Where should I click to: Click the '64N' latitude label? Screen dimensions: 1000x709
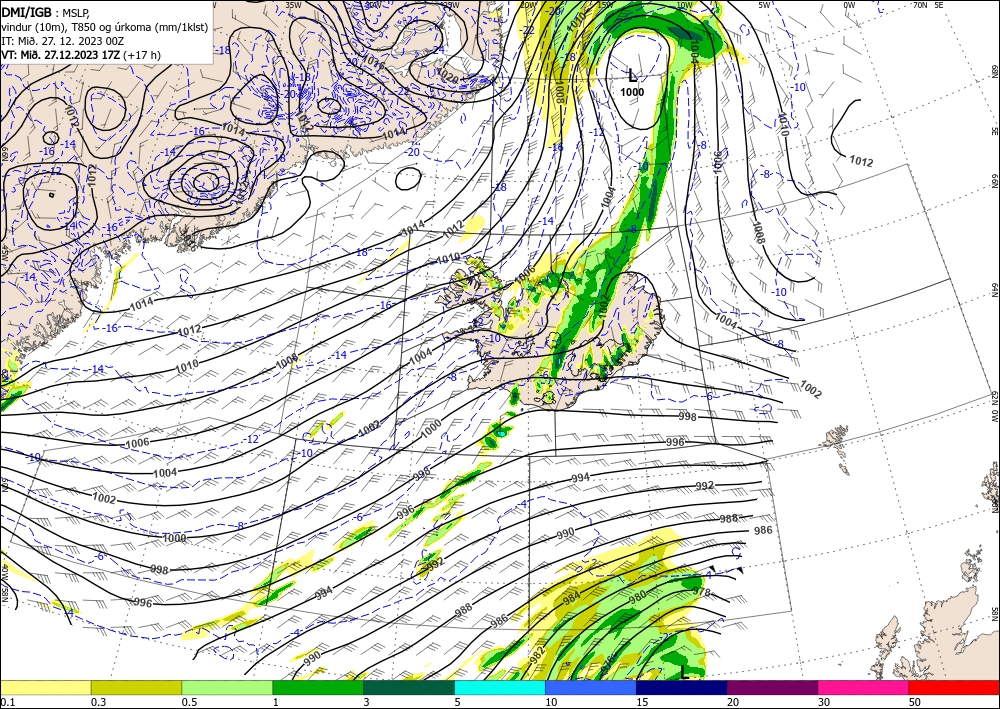[x=994, y=290]
